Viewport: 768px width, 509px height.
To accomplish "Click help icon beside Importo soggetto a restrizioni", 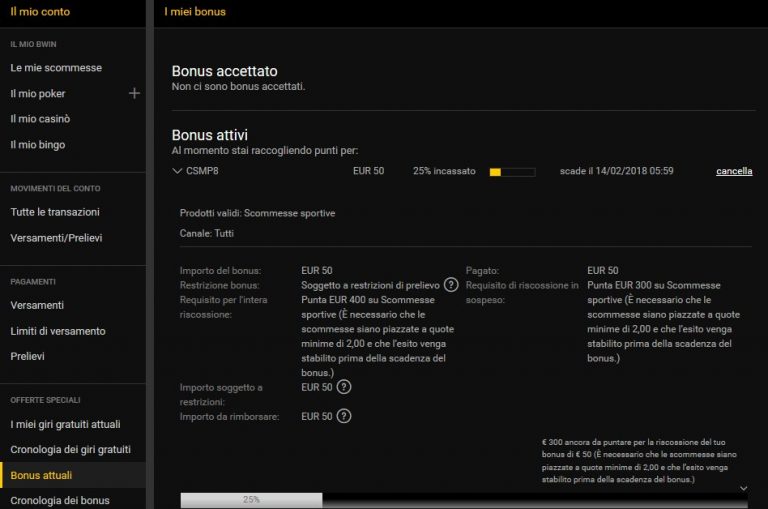I will point(344,387).
